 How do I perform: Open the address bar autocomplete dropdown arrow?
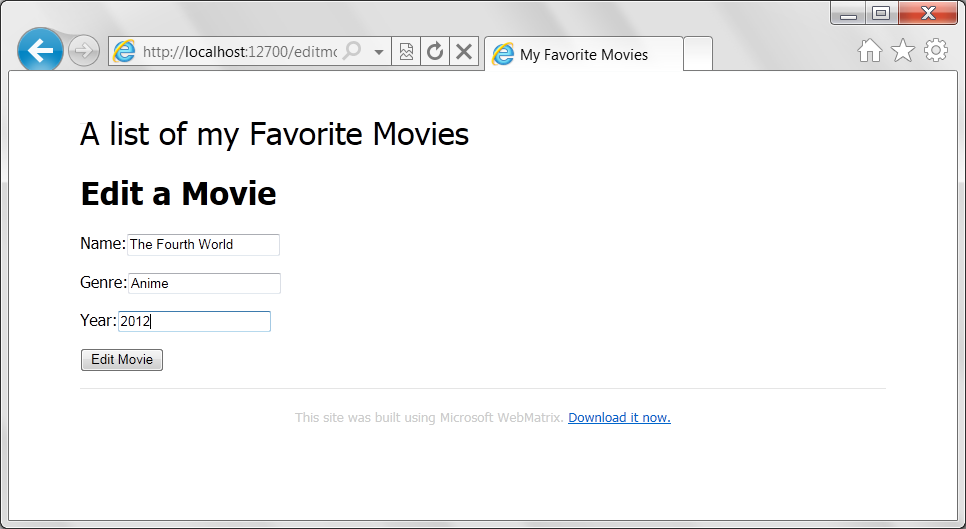[x=379, y=52]
